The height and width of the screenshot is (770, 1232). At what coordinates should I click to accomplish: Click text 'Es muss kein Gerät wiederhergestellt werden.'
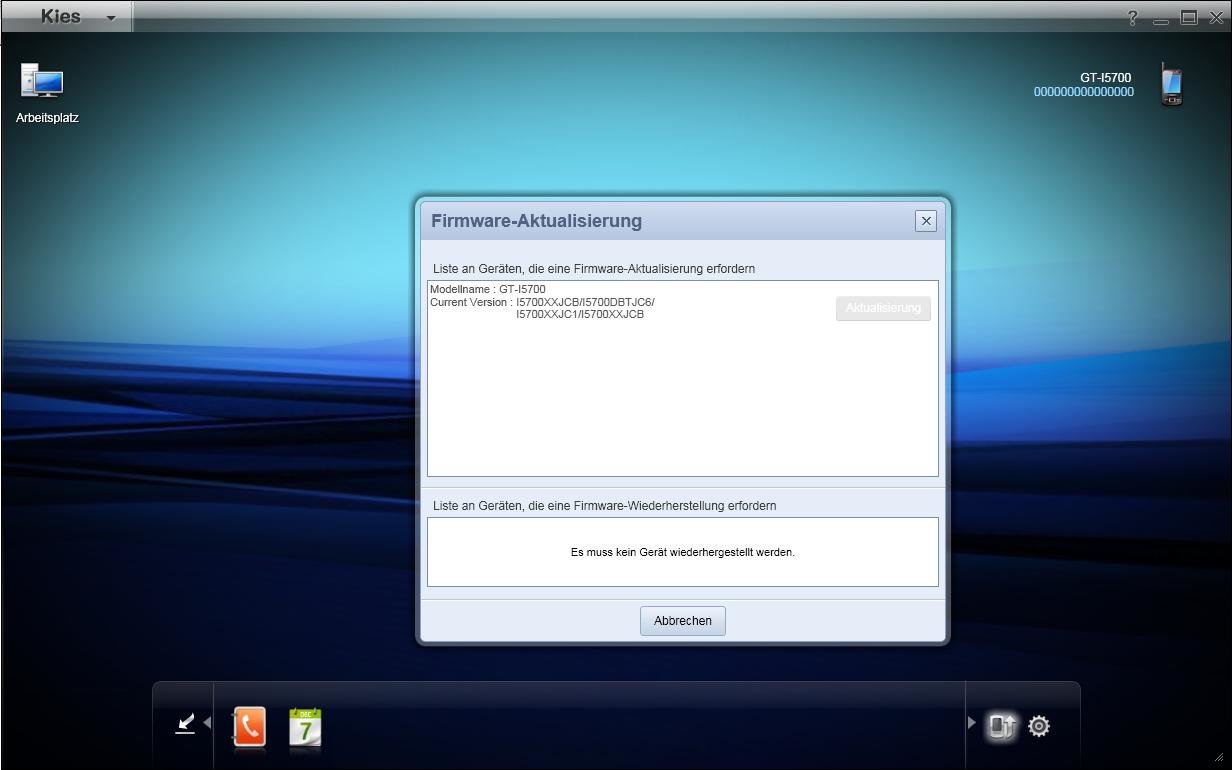[683, 552]
